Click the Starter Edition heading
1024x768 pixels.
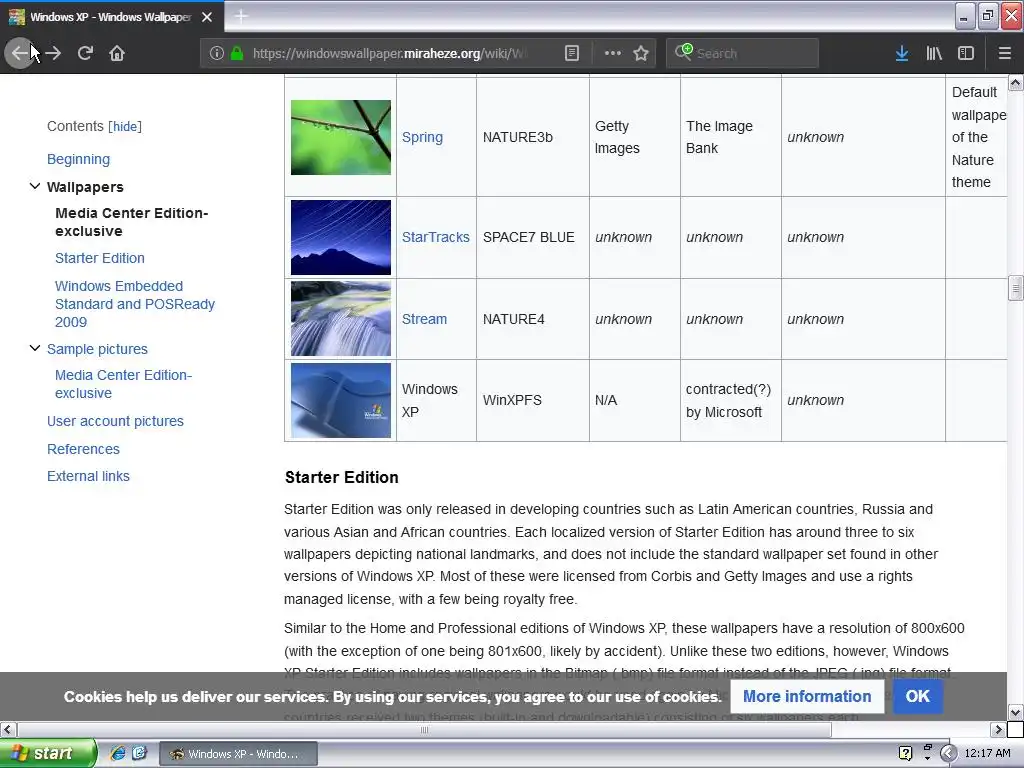pyautogui.click(x=342, y=477)
